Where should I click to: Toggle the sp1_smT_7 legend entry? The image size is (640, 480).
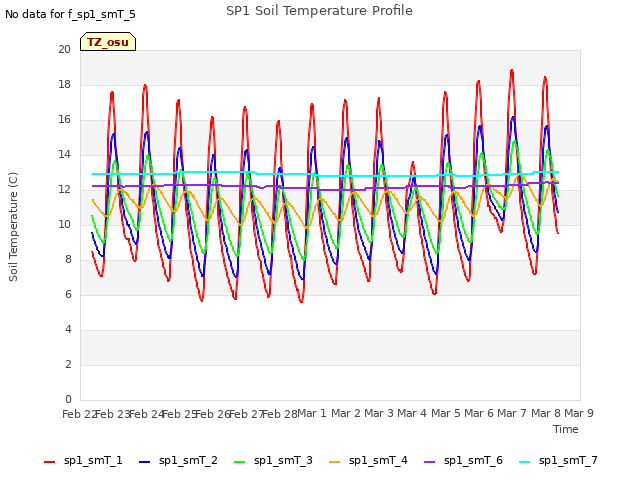point(558,461)
